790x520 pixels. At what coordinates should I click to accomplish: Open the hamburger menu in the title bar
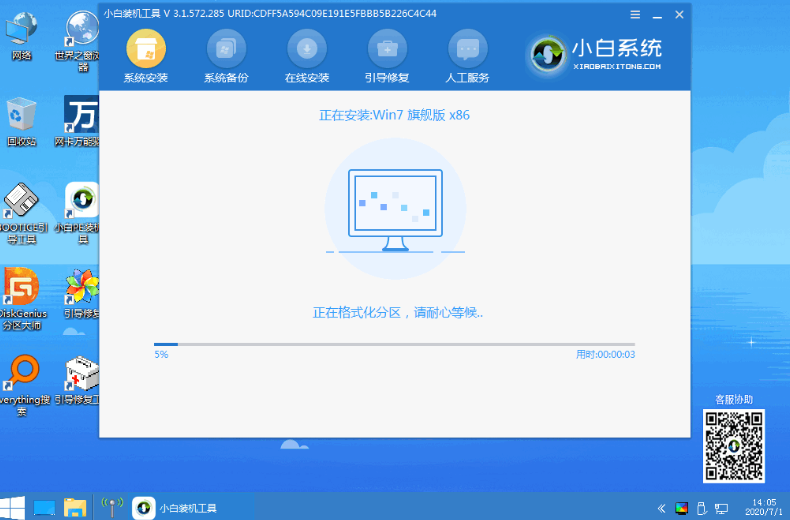[x=635, y=15]
